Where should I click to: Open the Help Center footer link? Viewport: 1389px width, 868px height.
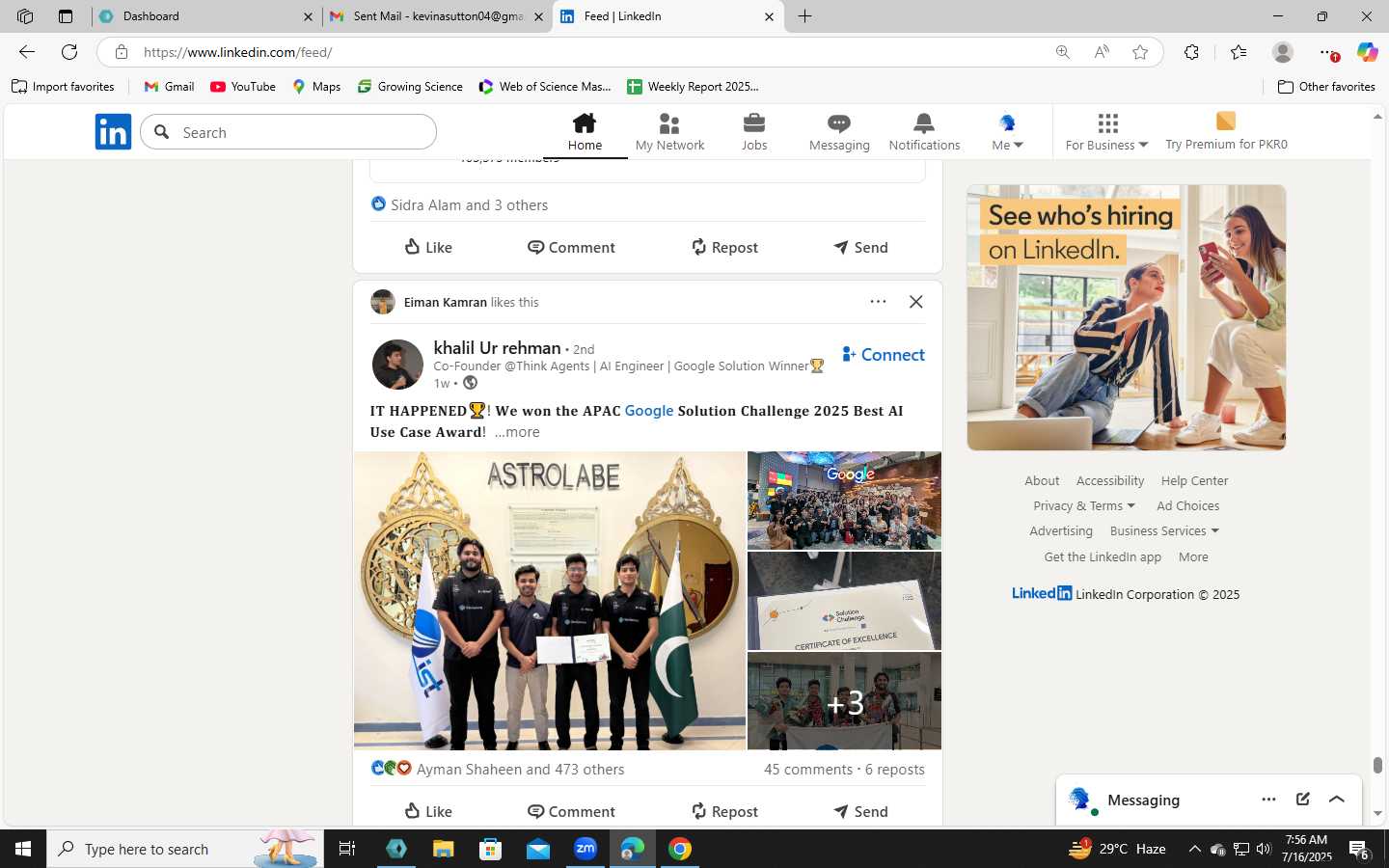(1194, 480)
